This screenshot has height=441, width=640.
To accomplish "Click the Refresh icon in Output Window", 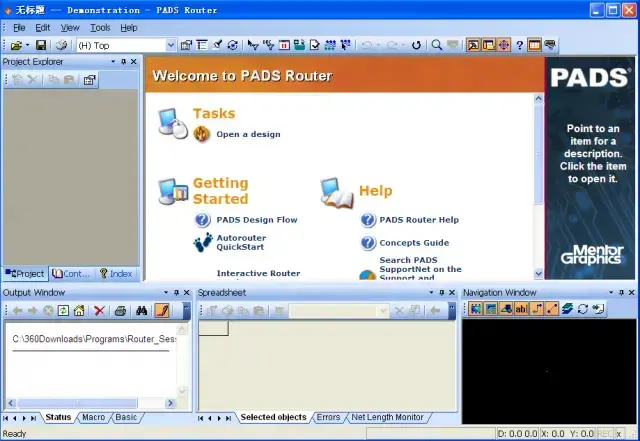I will (63, 311).
